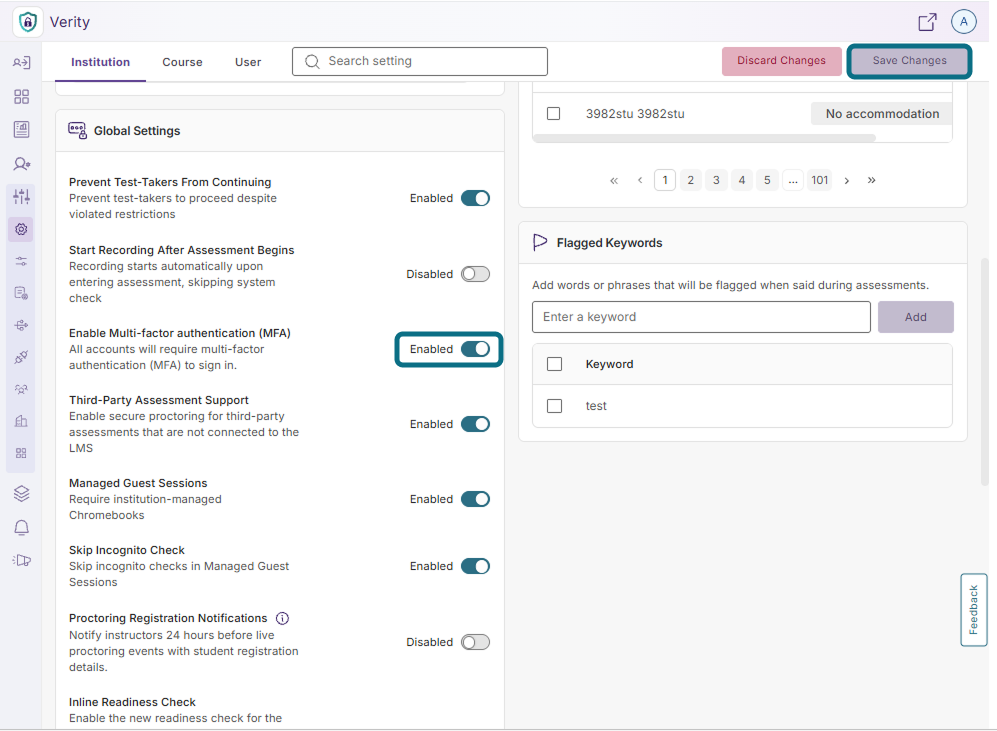Switch to the Course tab
Image resolution: width=997 pixels, height=731 pixels.
[182, 62]
